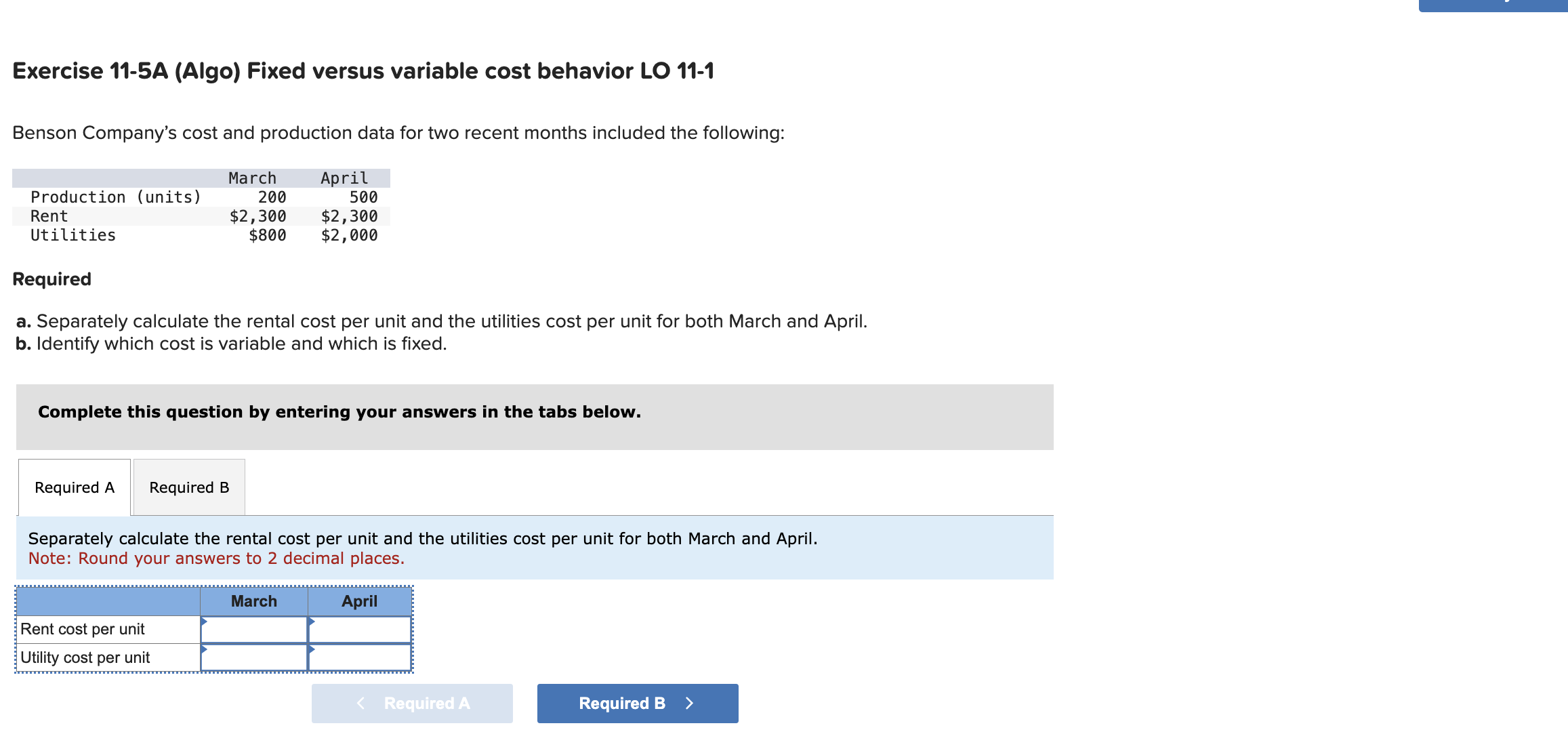
Task: Click the blue triangle marker in April utility cell
Action: pyautogui.click(x=312, y=649)
